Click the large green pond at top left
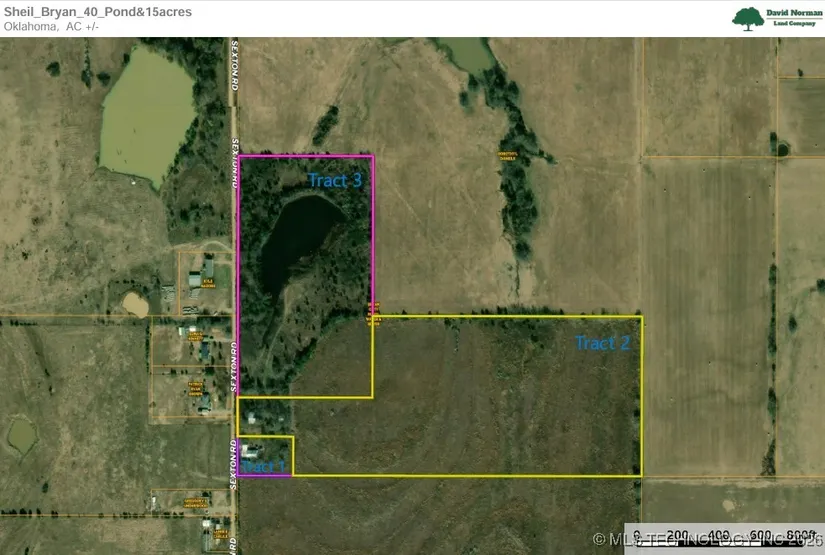Image resolution: width=825 pixels, height=555 pixels. point(145,112)
